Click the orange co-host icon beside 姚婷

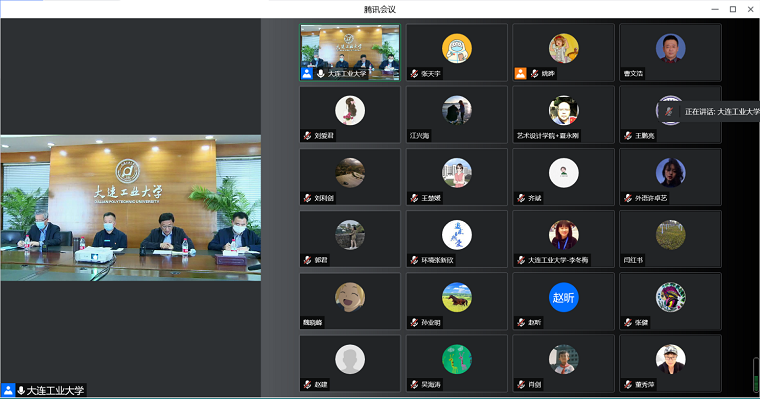point(520,74)
